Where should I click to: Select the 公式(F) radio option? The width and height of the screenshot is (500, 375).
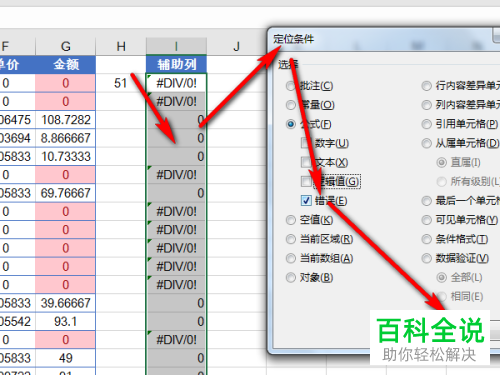point(291,124)
